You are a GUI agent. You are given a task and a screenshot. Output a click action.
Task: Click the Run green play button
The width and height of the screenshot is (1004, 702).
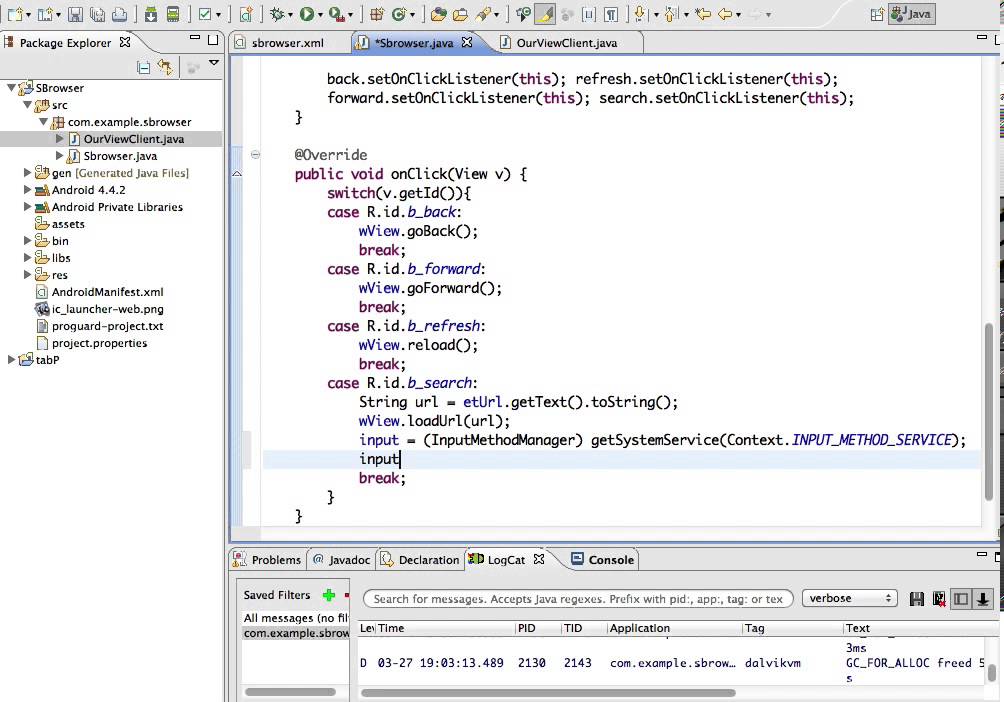click(x=307, y=14)
